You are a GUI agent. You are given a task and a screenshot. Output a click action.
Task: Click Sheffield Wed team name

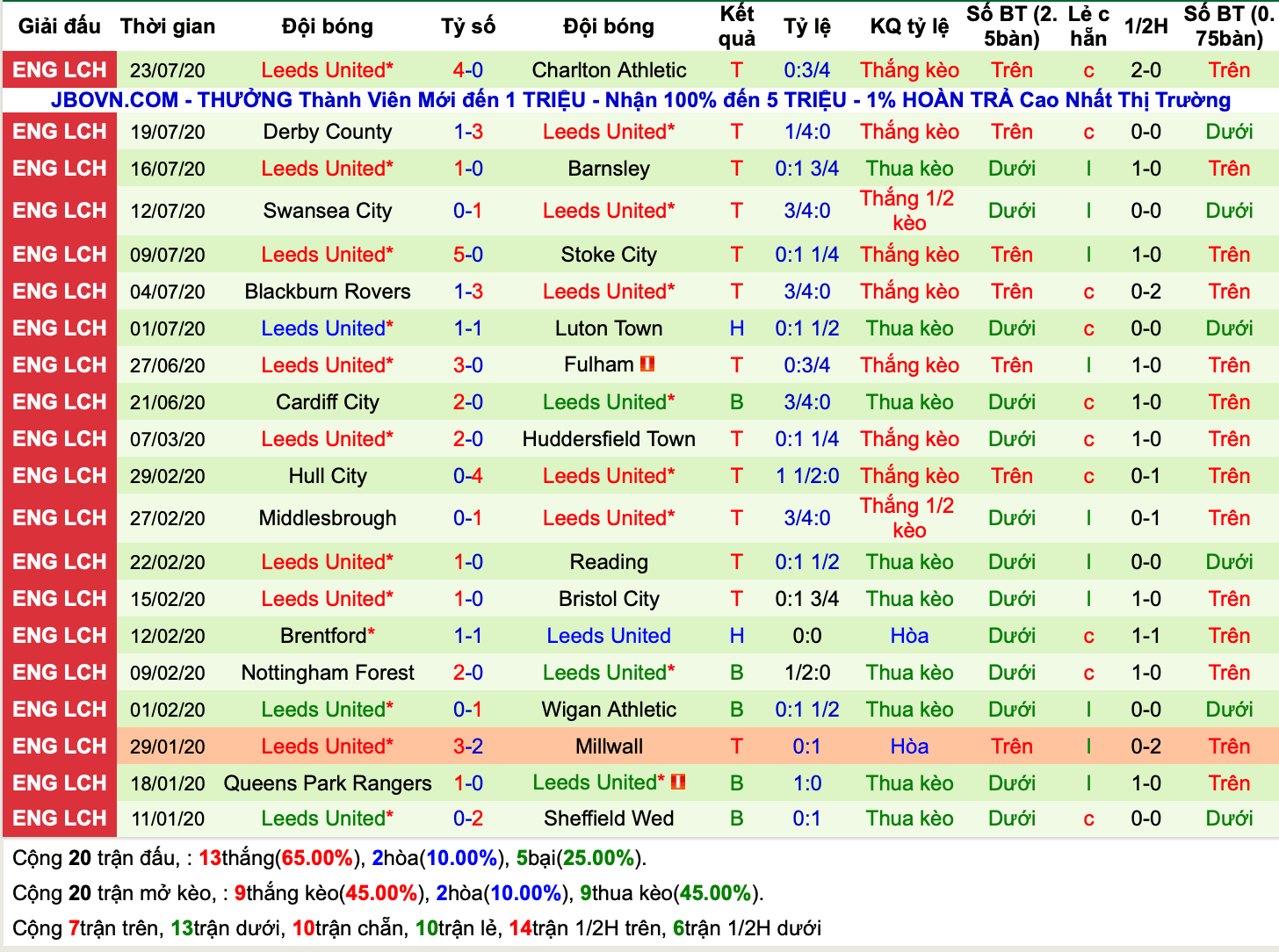(x=609, y=819)
